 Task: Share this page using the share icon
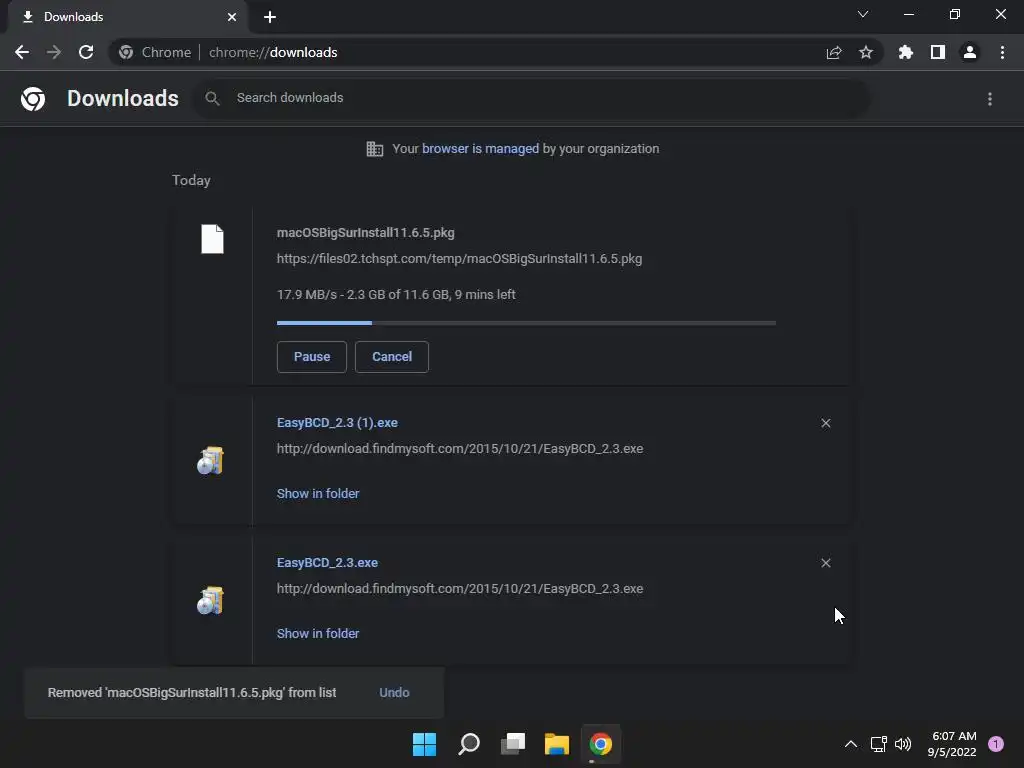coord(834,52)
